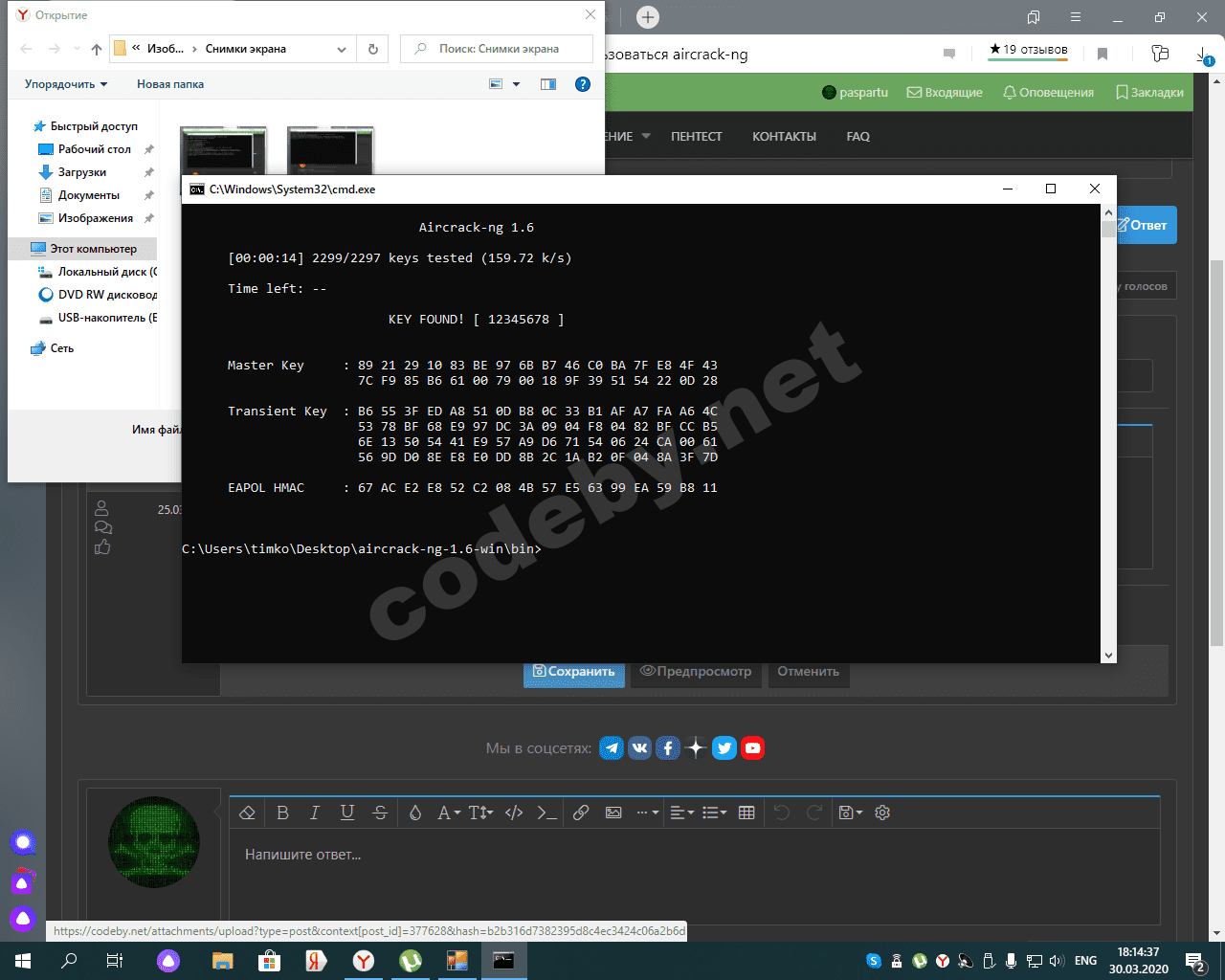Click the browser bookmark icon in the address bar
The height and width of the screenshot is (980, 1225).
[x=1102, y=54]
